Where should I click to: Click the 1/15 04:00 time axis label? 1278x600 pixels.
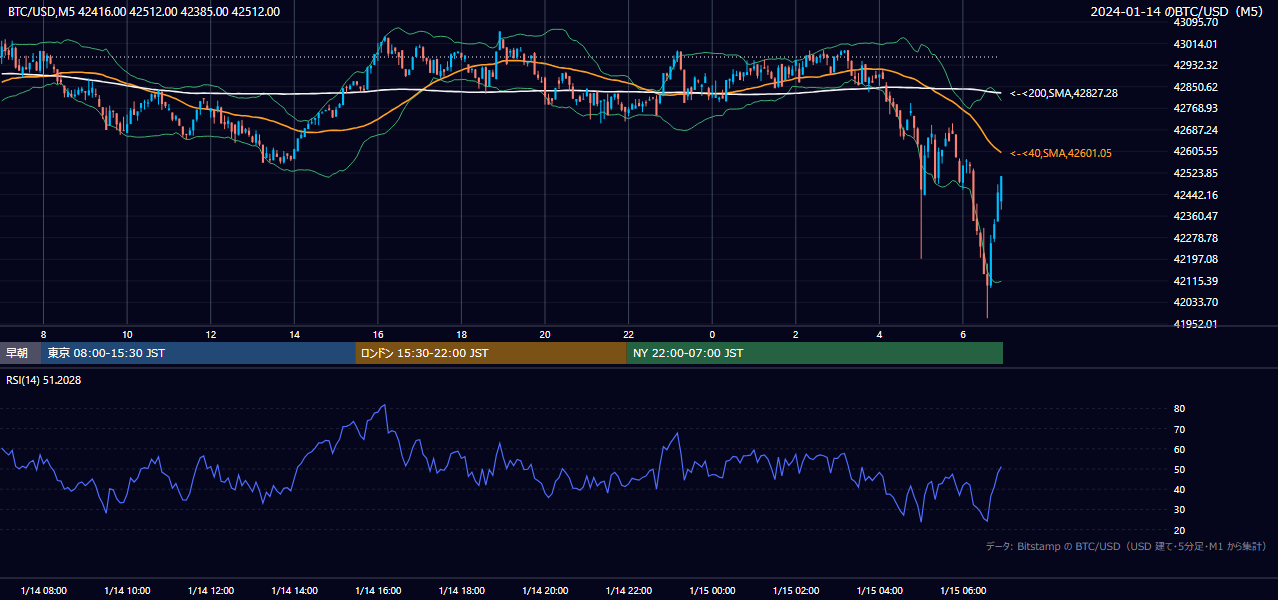879,590
